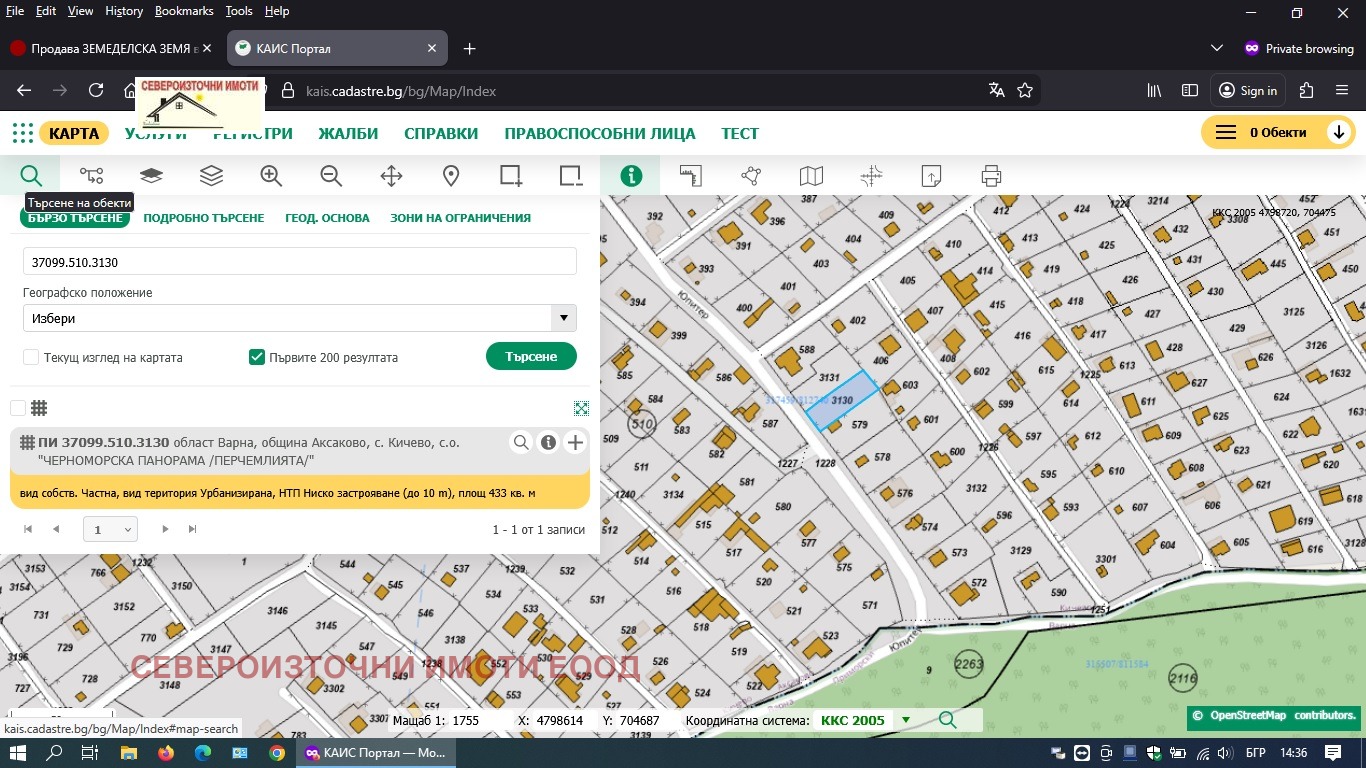Uncheck 'Първите 200 резултата' checkbox
This screenshot has height=768, width=1366.
(x=257, y=357)
